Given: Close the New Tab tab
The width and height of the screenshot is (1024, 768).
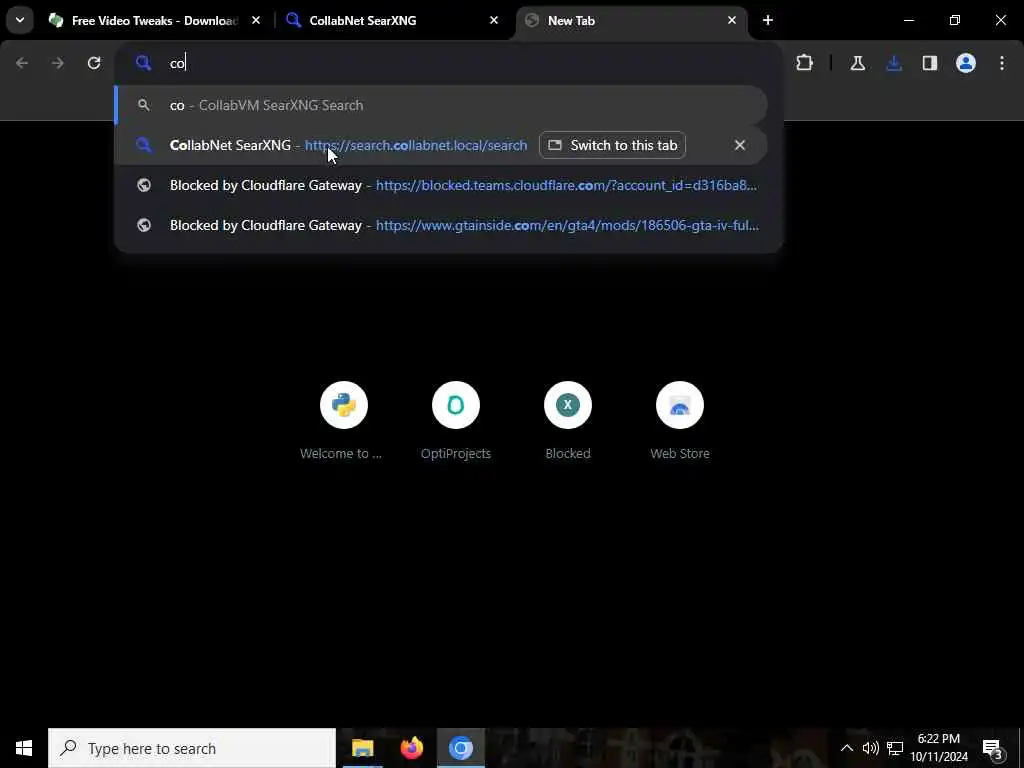Looking at the screenshot, I should (x=731, y=21).
